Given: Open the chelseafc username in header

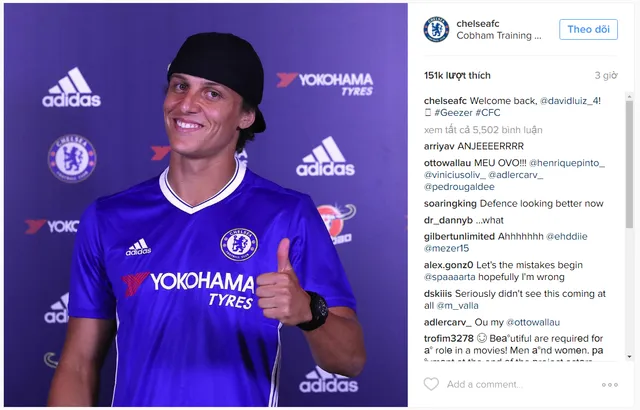Looking at the screenshot, I should coord(478,24).
